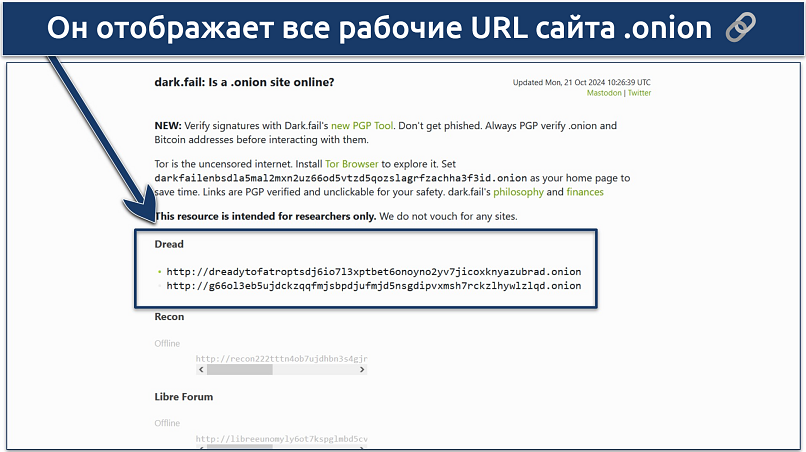The height and width of the screenshot is (452, 806).
Task: Click the Libre Forum section heading
Action: [183, 397]
